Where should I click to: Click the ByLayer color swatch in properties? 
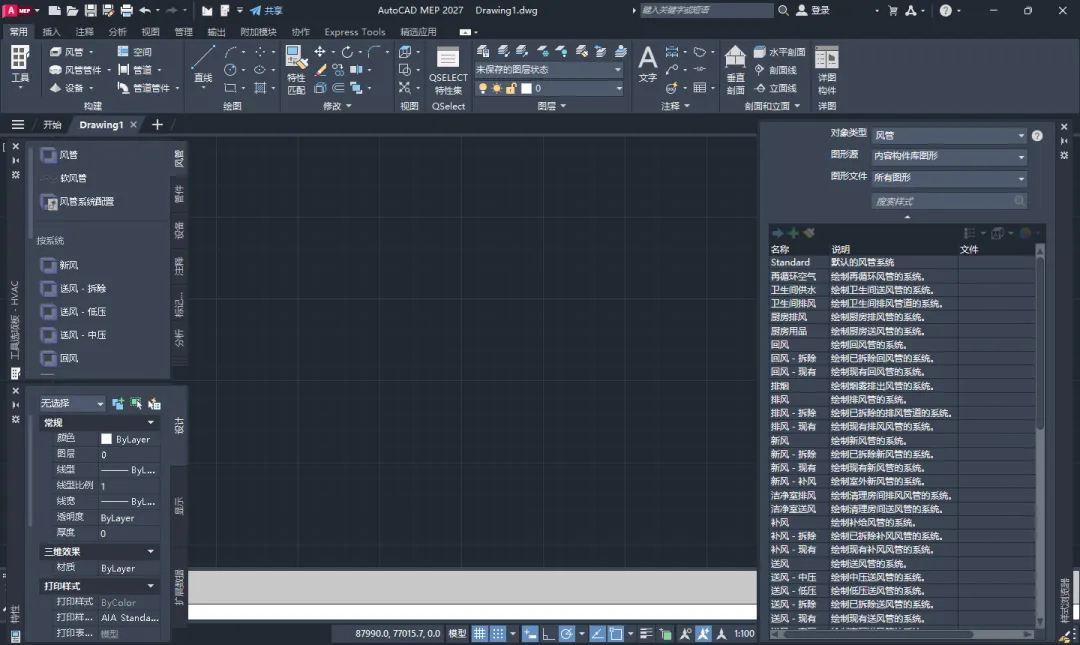(x=106, y=439)
